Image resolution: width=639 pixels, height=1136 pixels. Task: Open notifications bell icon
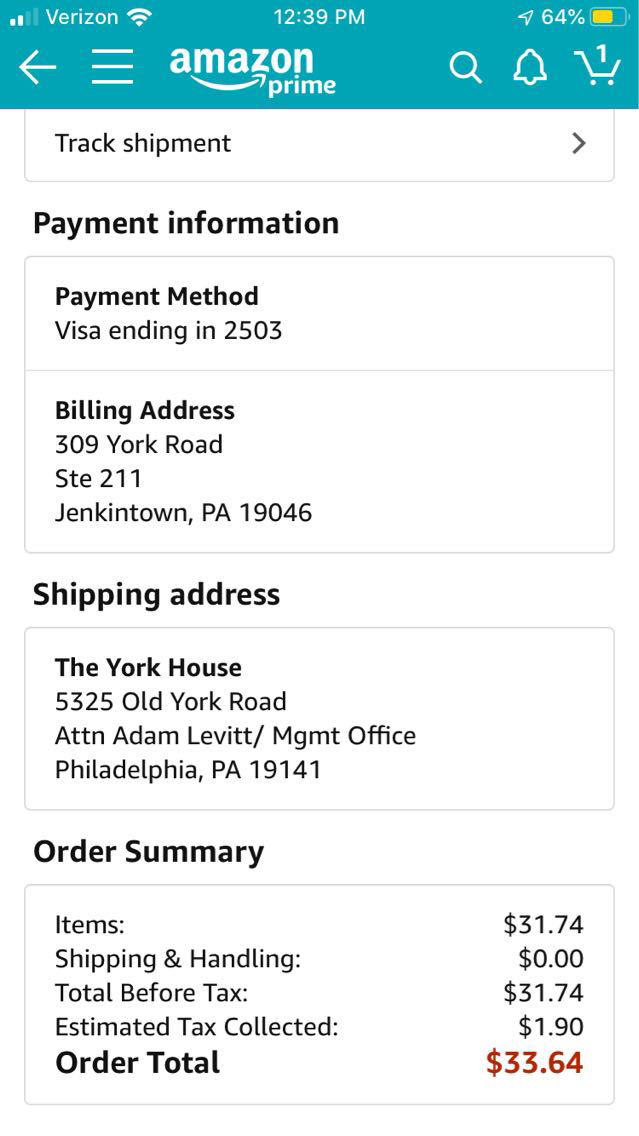[x=530, y=68]
